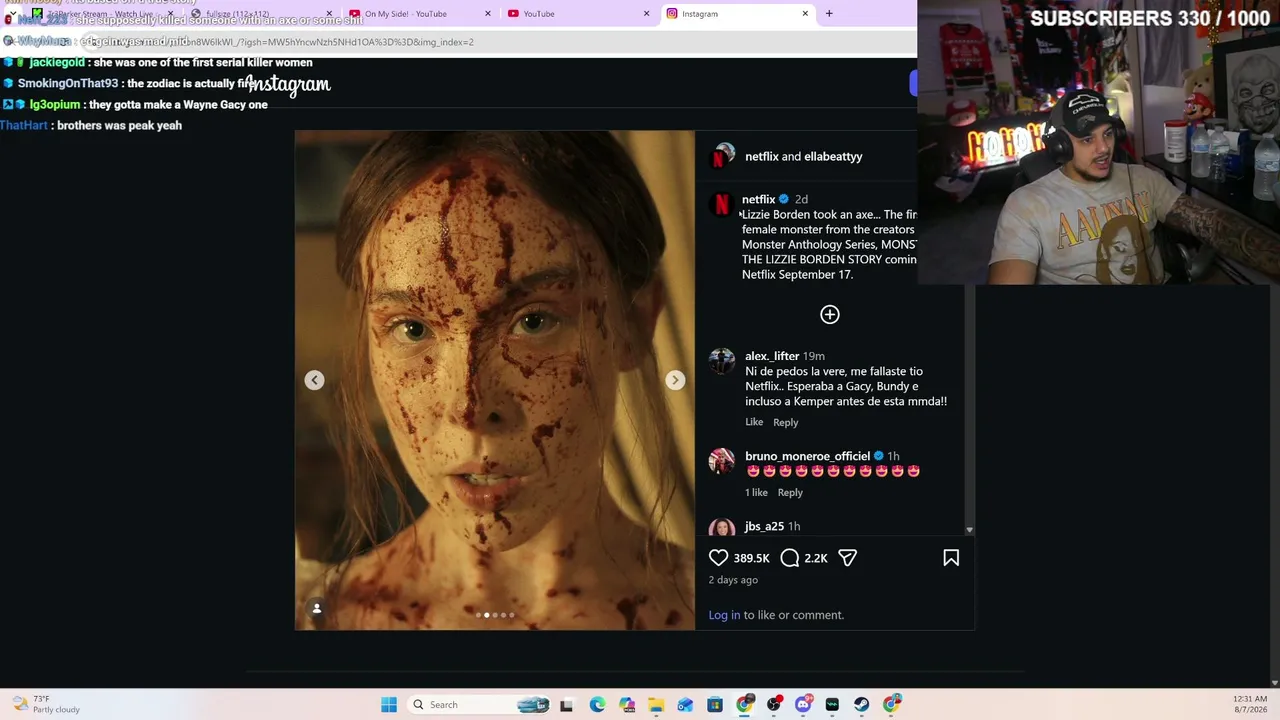1280x720 pixels.
Task: Open Task View from the taskbar
Action: (567, 705)
